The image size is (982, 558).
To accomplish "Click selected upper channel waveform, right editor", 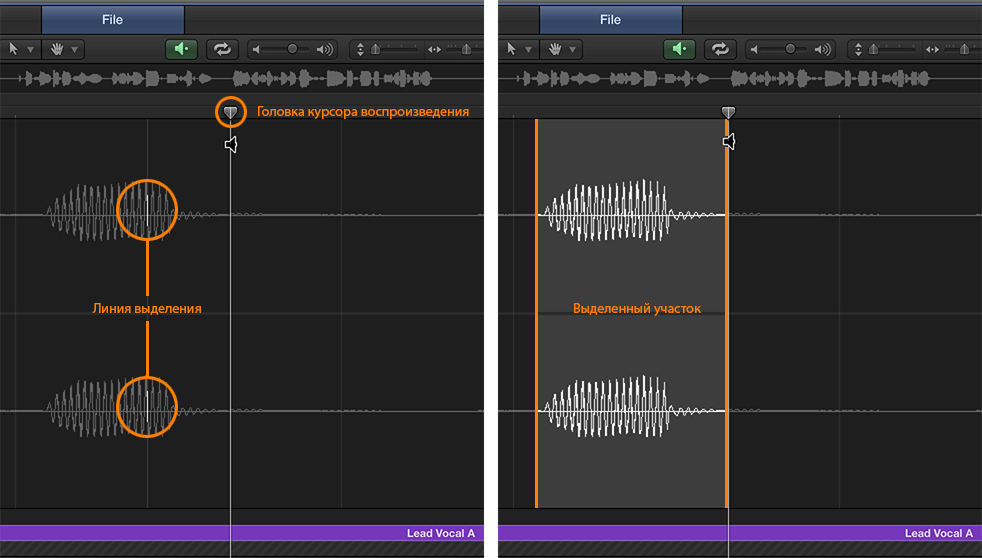I will [x=631, y=211].
